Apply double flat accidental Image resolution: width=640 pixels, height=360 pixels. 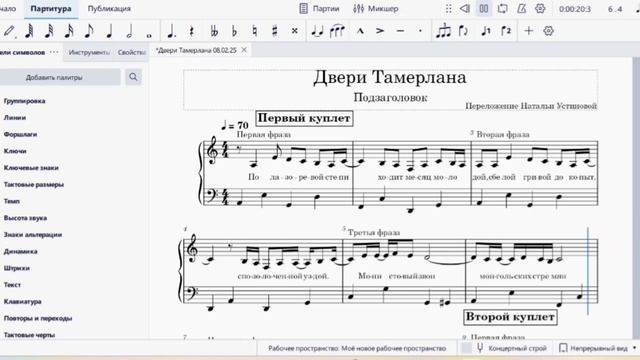(214, 31)
